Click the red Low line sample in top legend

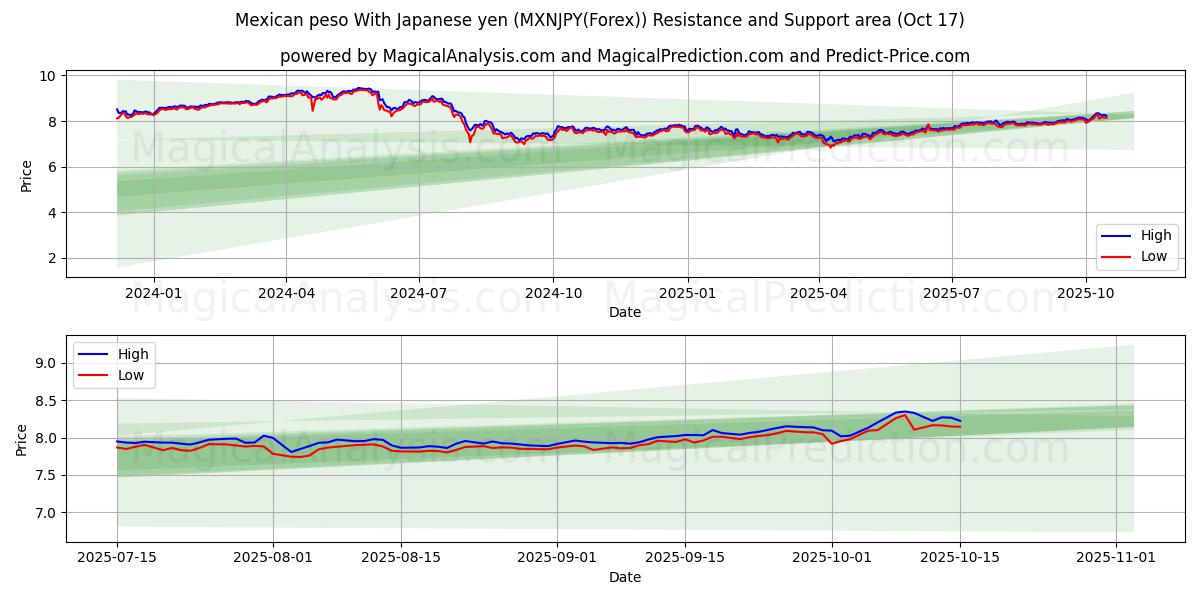point(1117,256)
